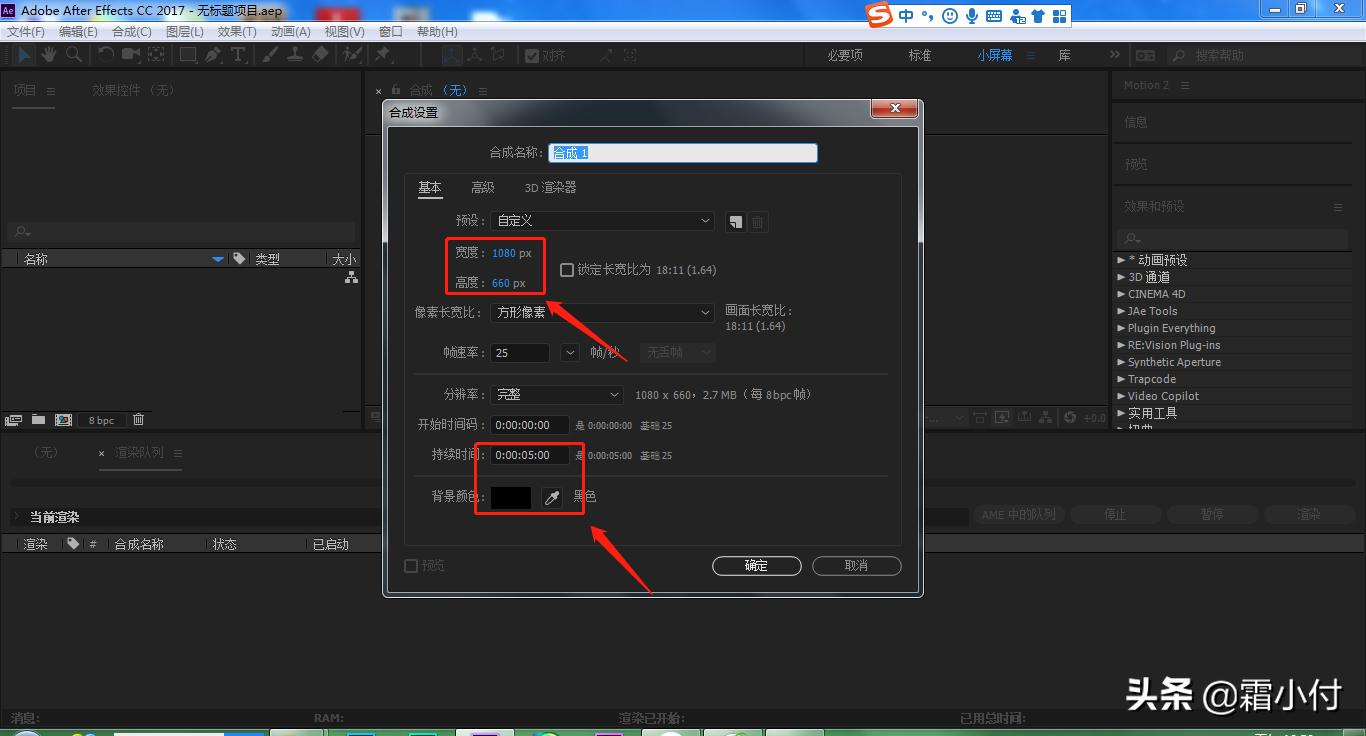This screenshot has height=736, width=1366.
Task: Click the label tag column in Project panel
Action: (x=239, y=259)
